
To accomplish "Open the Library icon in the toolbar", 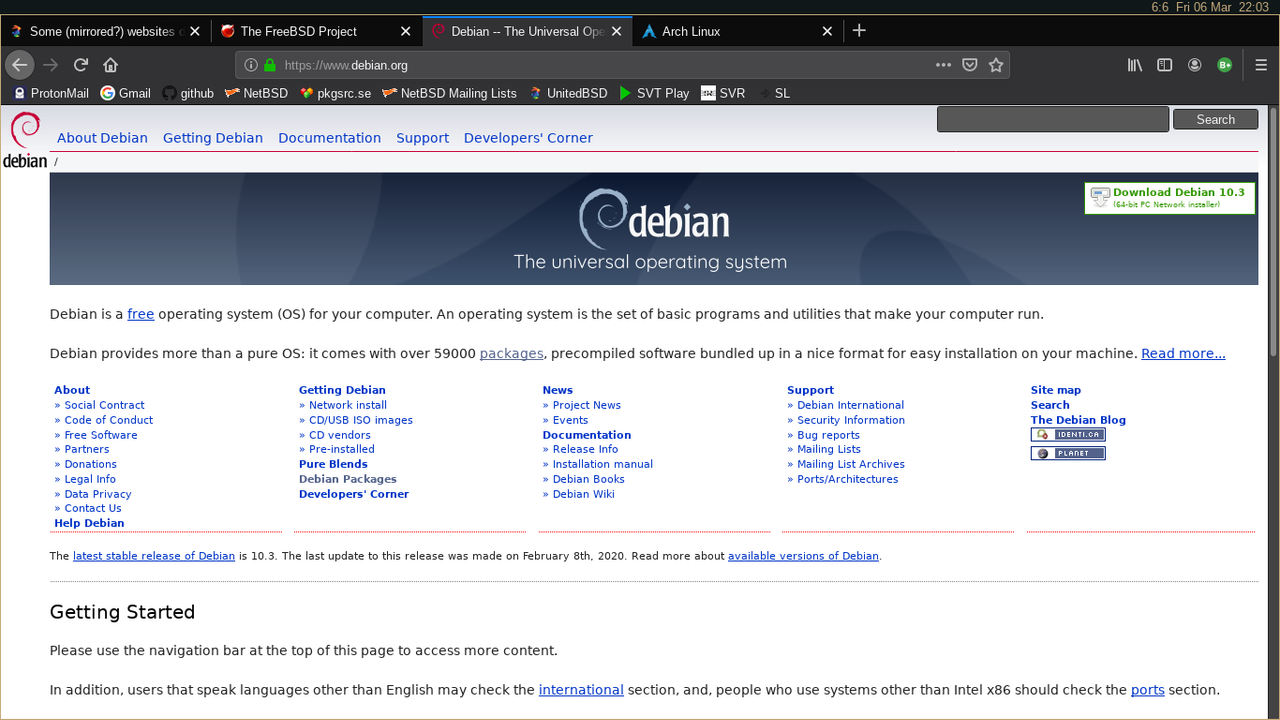I will [x=1135, y=65].
